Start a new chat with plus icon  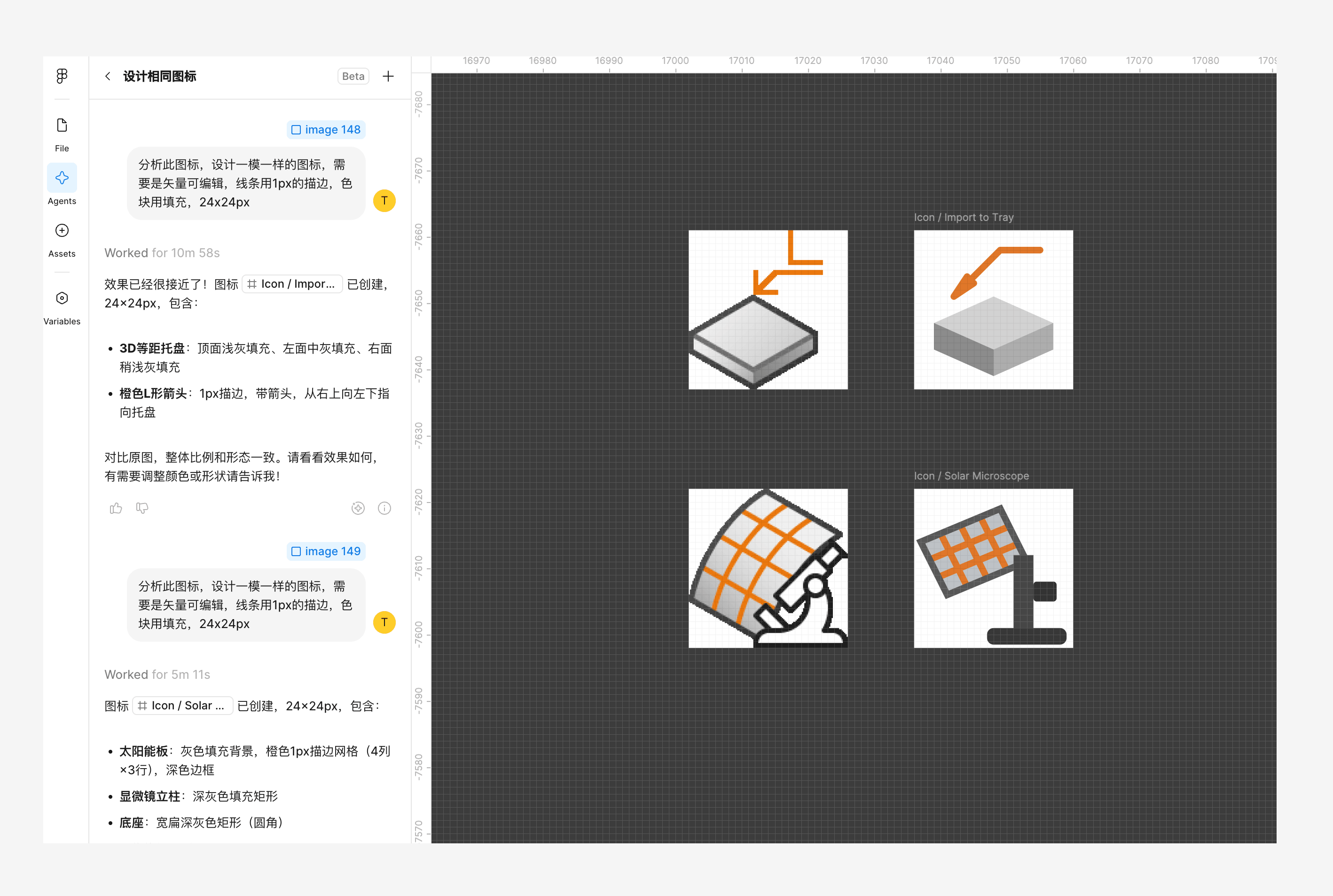(388, 76)
